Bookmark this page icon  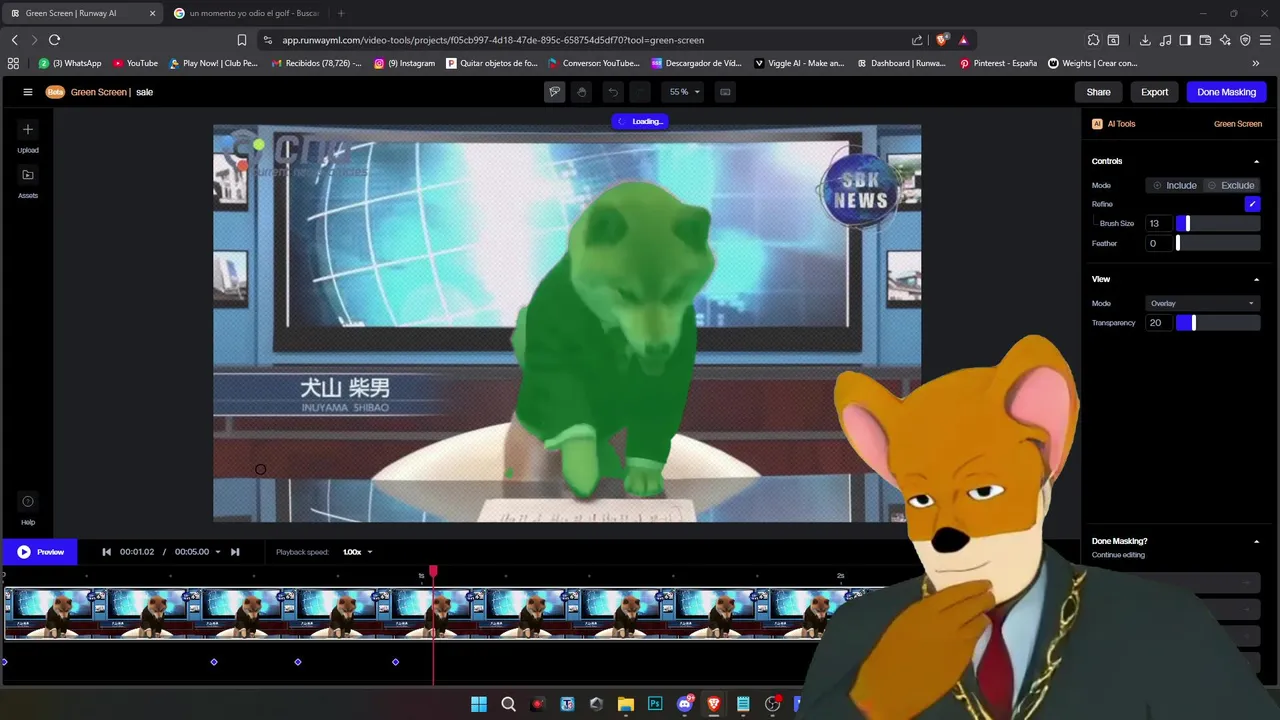click(242, 40)
